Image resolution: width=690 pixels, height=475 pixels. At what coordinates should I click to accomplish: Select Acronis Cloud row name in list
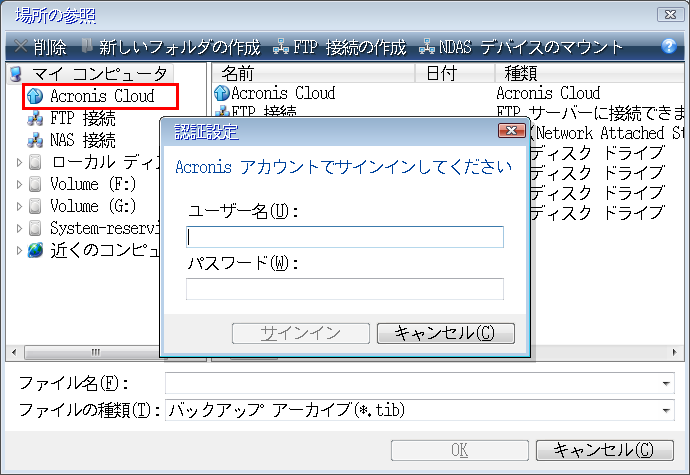[283, 93]
